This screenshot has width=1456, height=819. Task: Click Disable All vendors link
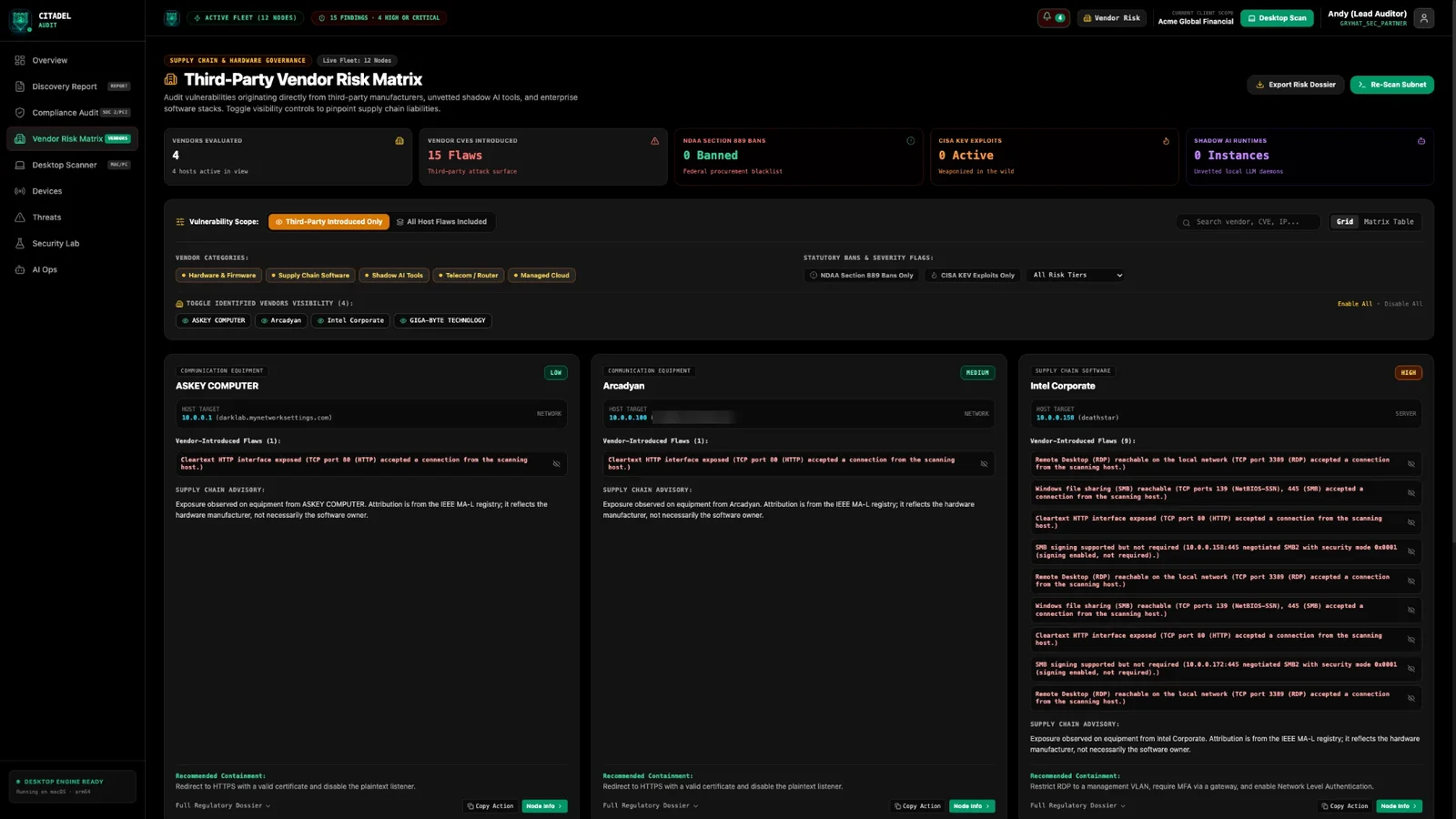[1402, 304]
